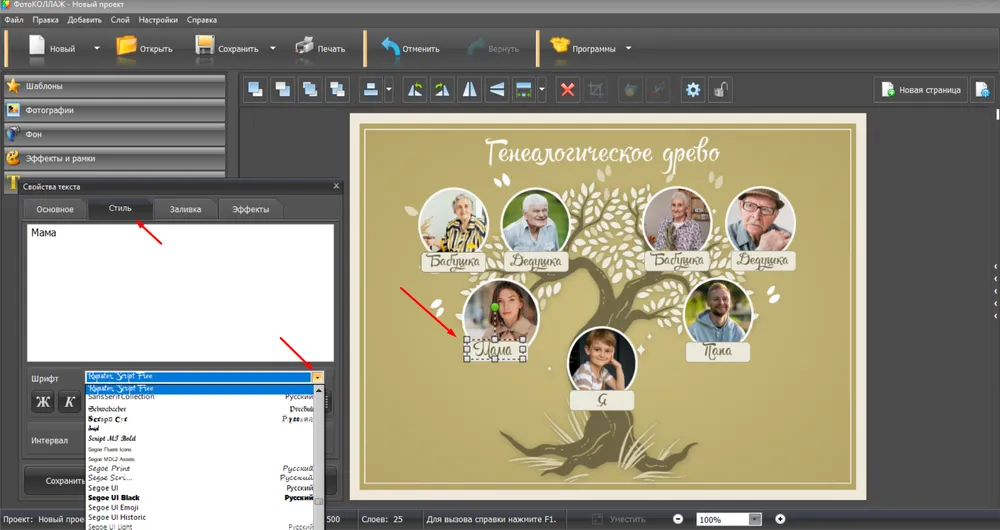Open the Шрифт font dropdown arrow
This screenshot has width=1000, height=530.
(318, 377)
